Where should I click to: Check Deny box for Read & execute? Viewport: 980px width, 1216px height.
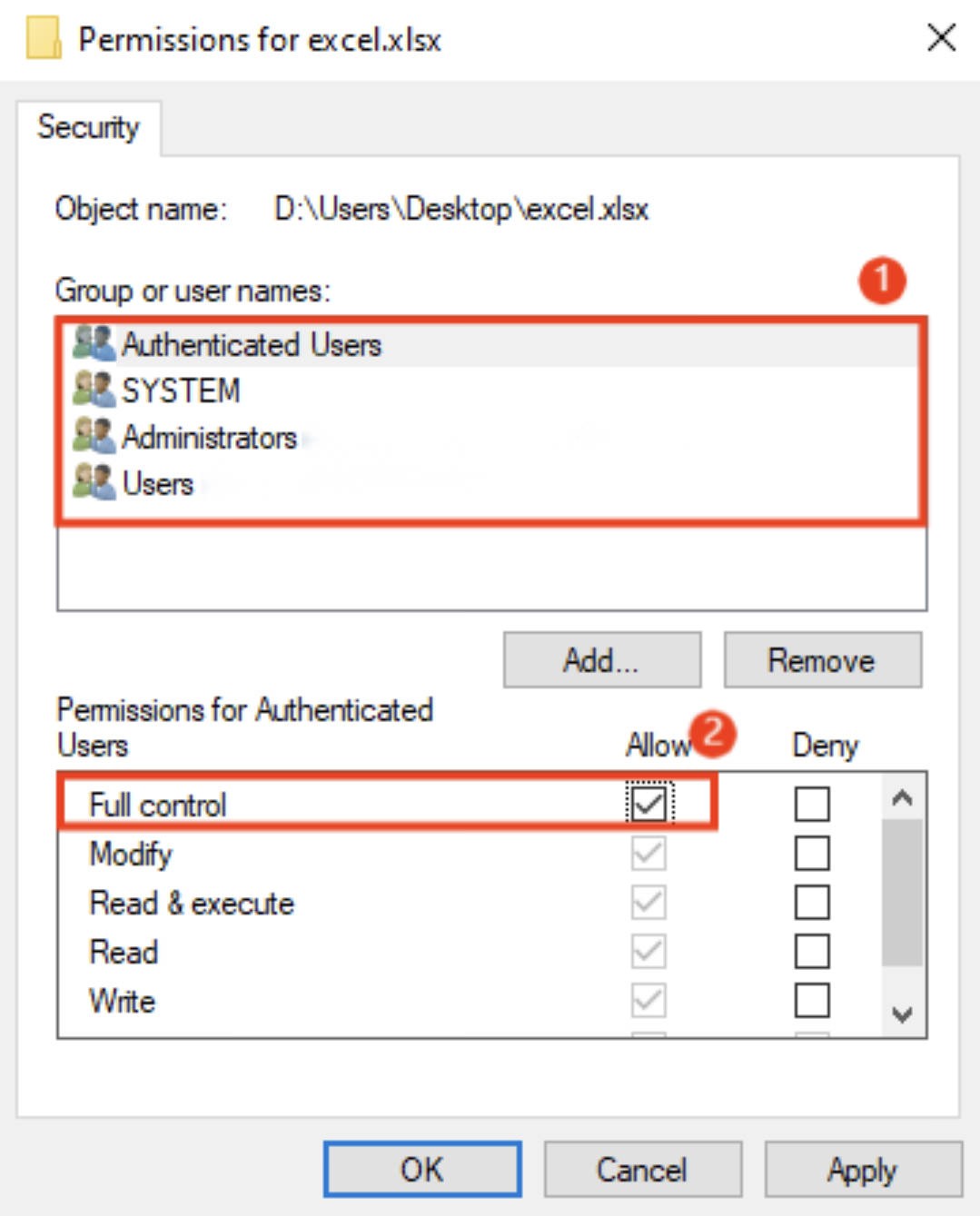[811, 903]
